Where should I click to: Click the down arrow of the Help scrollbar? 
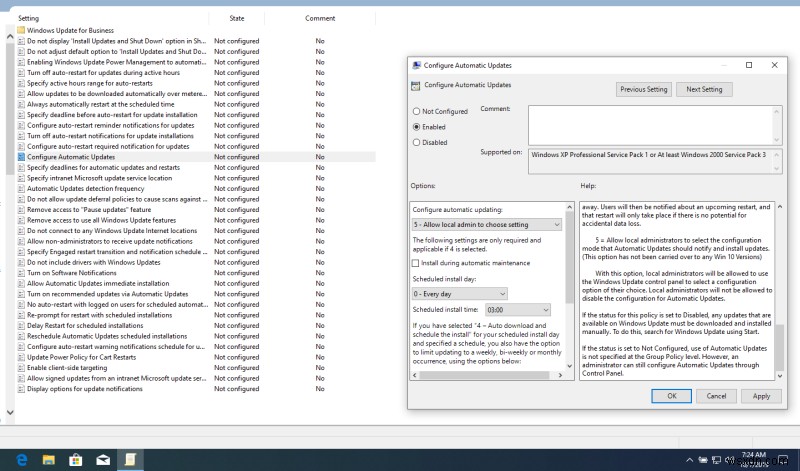779,376
